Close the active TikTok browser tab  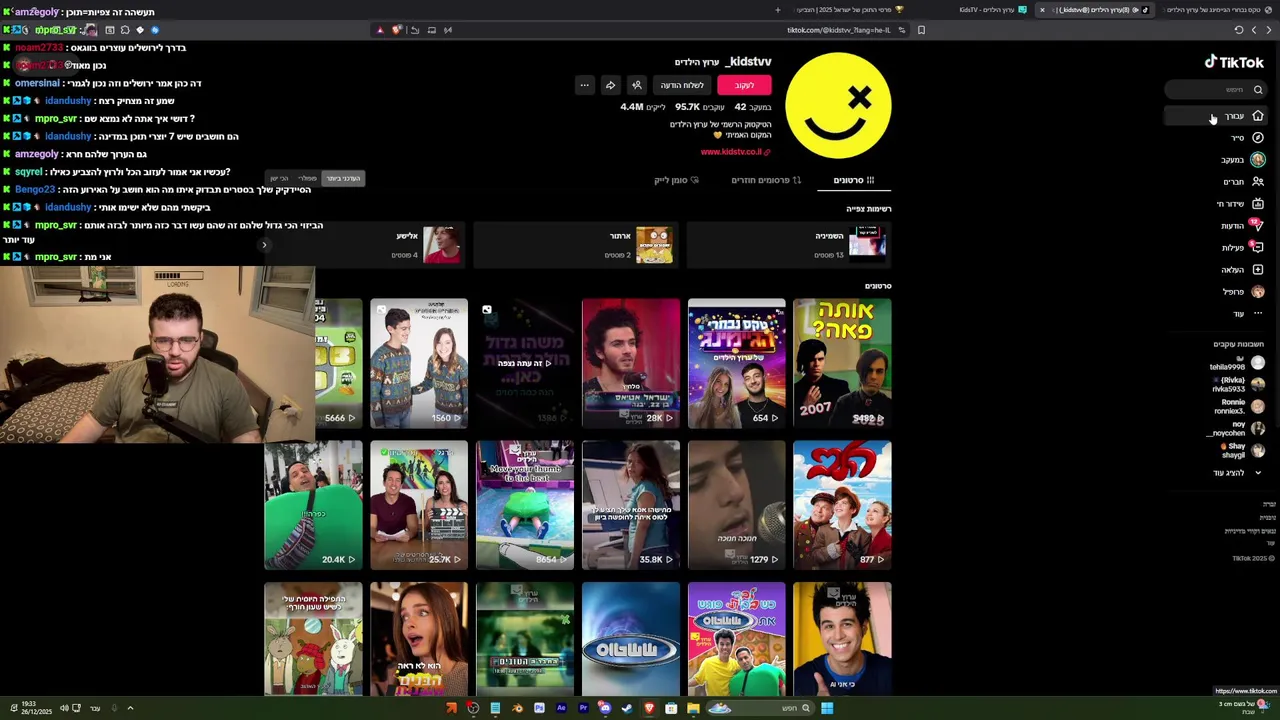pos(1042,10)
